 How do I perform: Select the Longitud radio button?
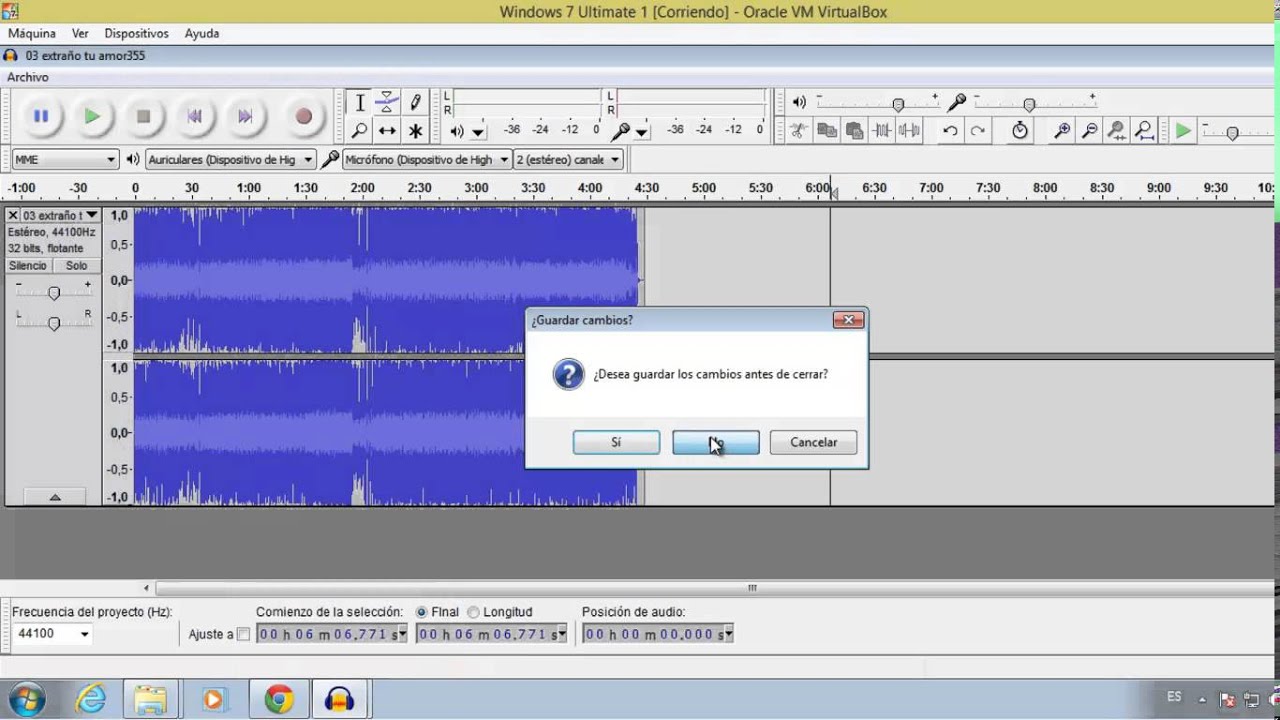(x=473, y=612)
